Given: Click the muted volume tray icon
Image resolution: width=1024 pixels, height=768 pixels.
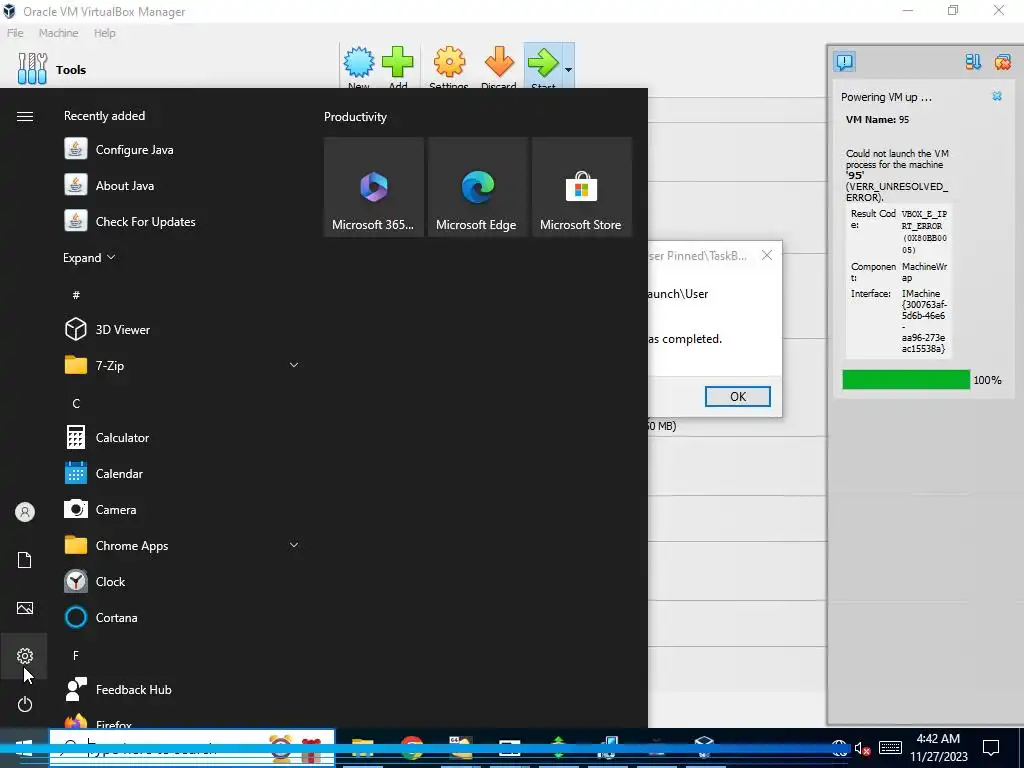Looking at the screenshot, I should tap(861, 749).
